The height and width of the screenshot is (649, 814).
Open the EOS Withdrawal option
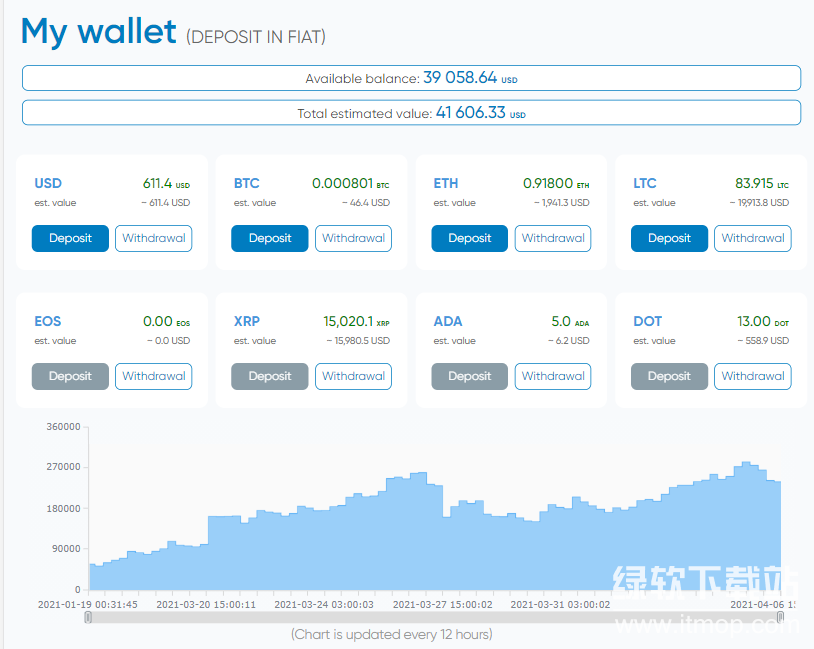pyautogui.click(x=153, y=376)
